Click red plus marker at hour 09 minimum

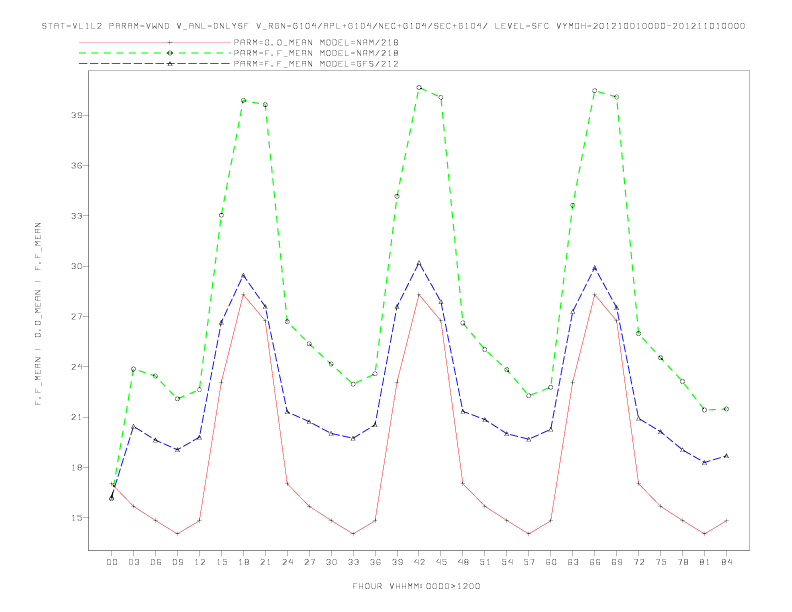tap(177, 534)
